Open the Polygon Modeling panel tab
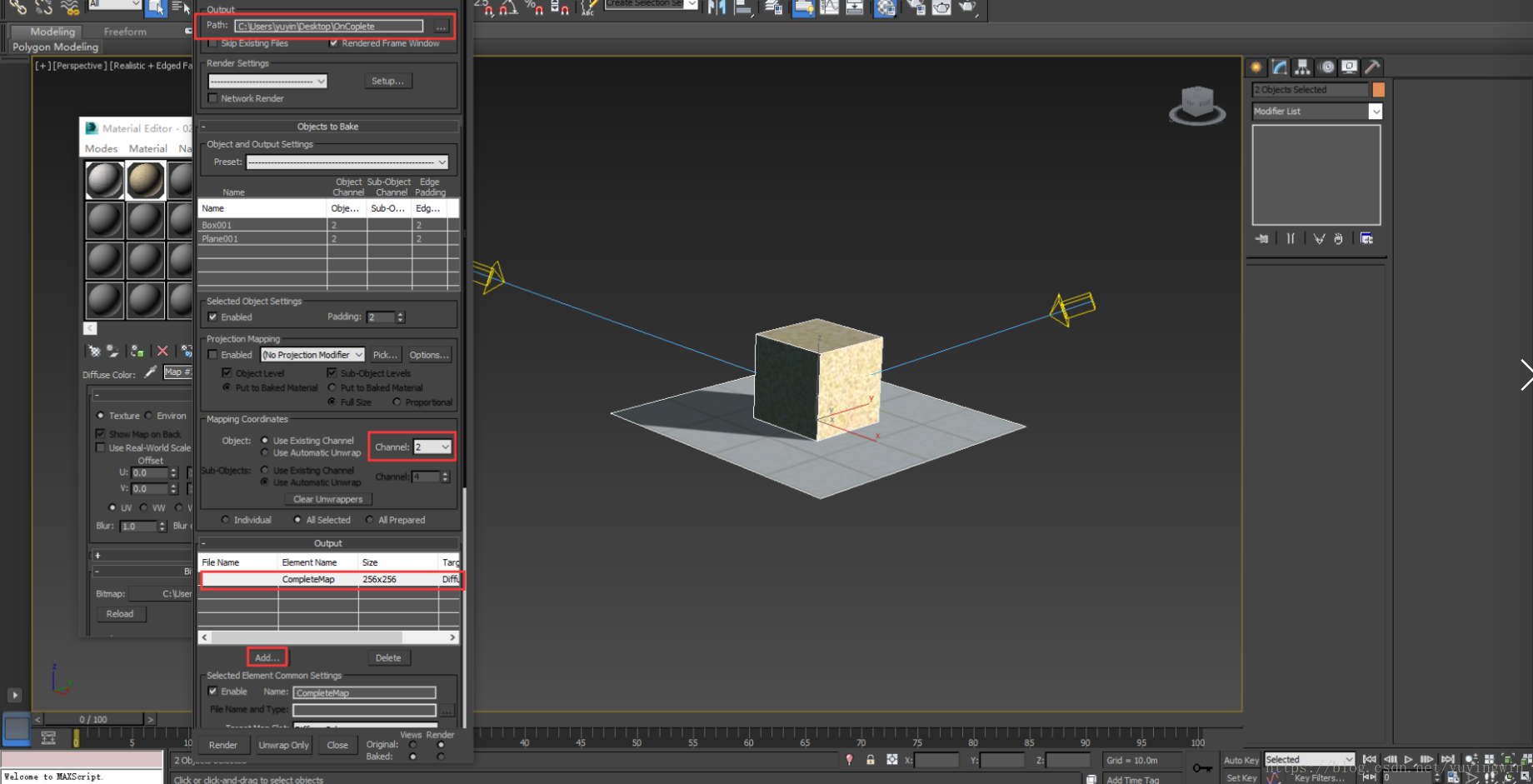 click(55, 47)
